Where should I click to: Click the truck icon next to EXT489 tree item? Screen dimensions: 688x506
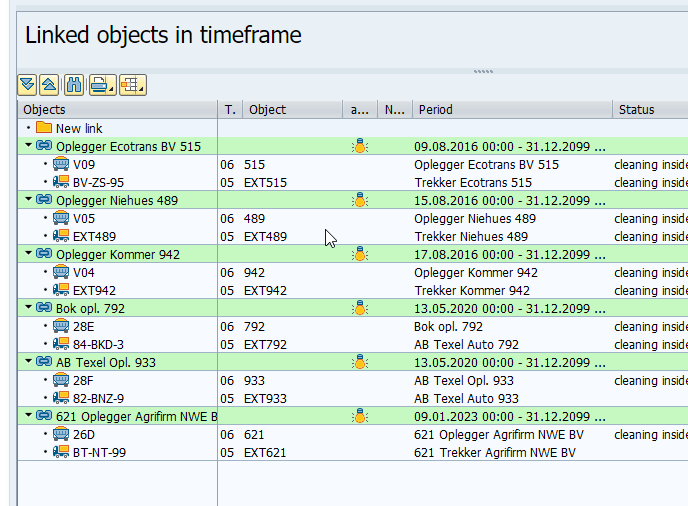[x=61, y=236]
